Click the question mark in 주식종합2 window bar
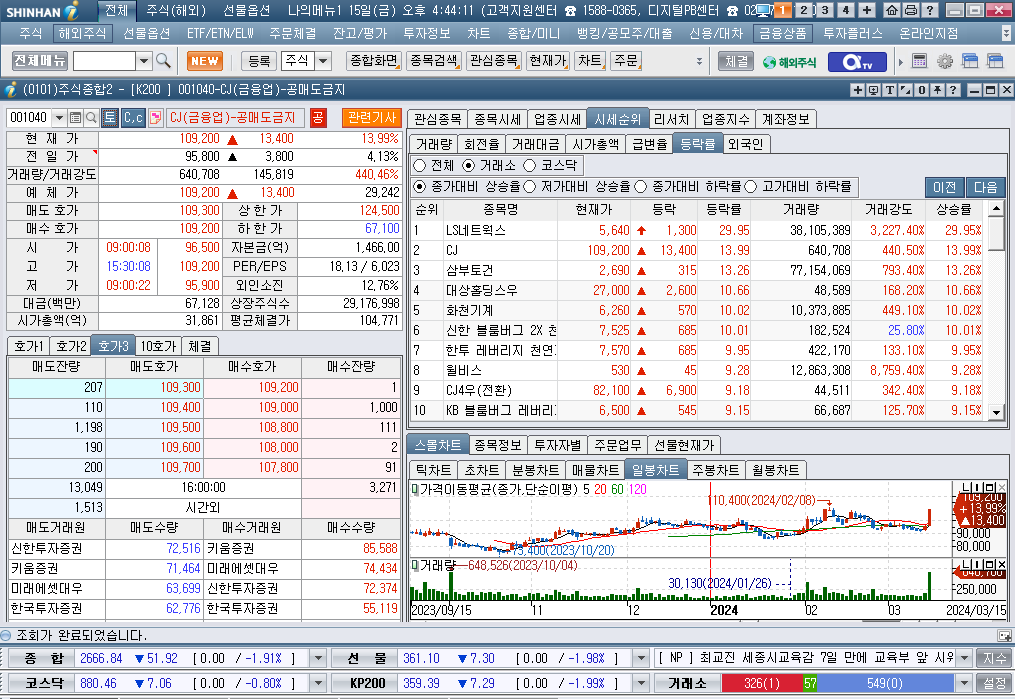The width and height of the screenshot is (1015, 699). click(953, 90)
